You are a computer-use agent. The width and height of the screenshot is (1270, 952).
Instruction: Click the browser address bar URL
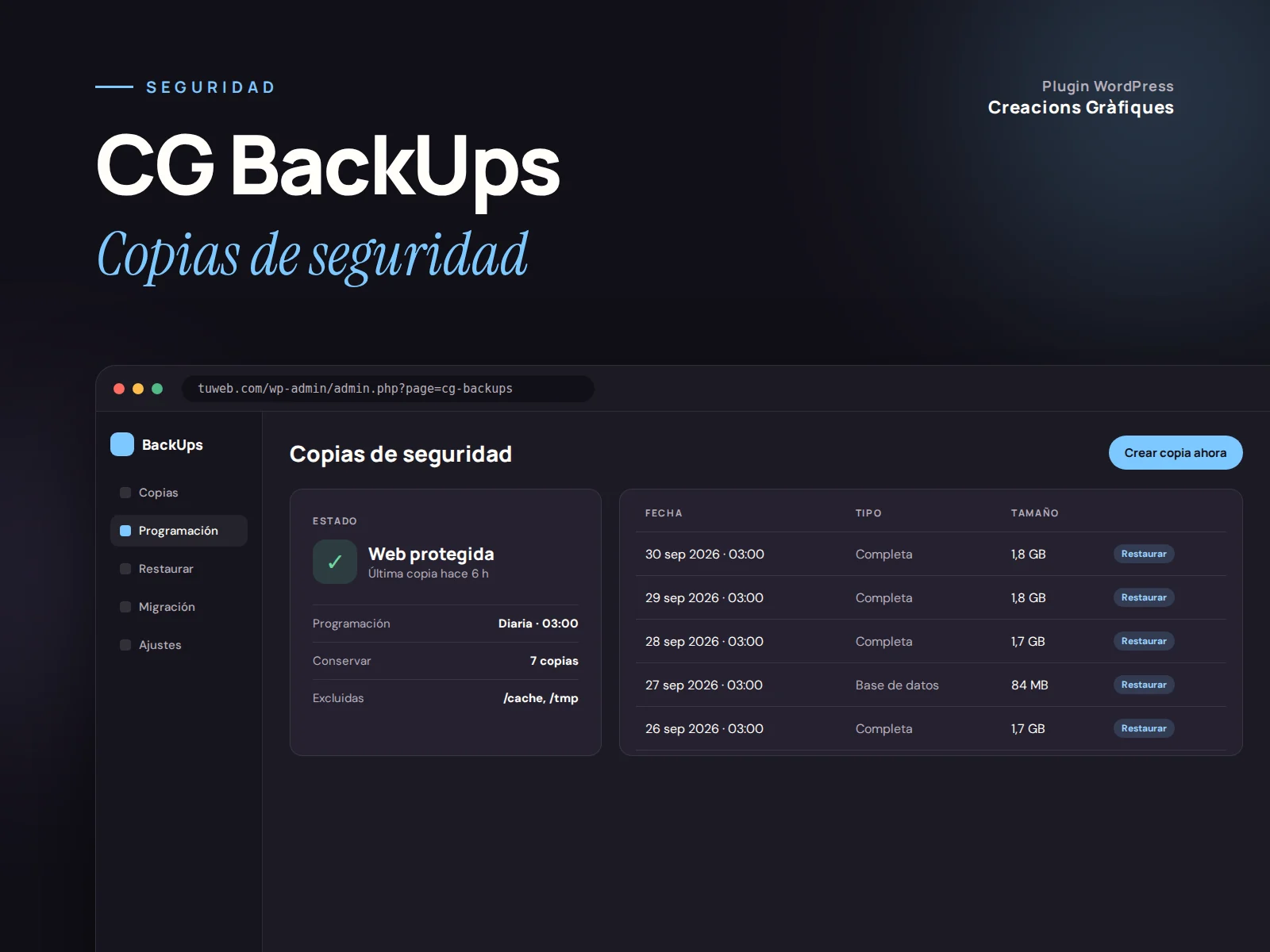pos(388,389)
